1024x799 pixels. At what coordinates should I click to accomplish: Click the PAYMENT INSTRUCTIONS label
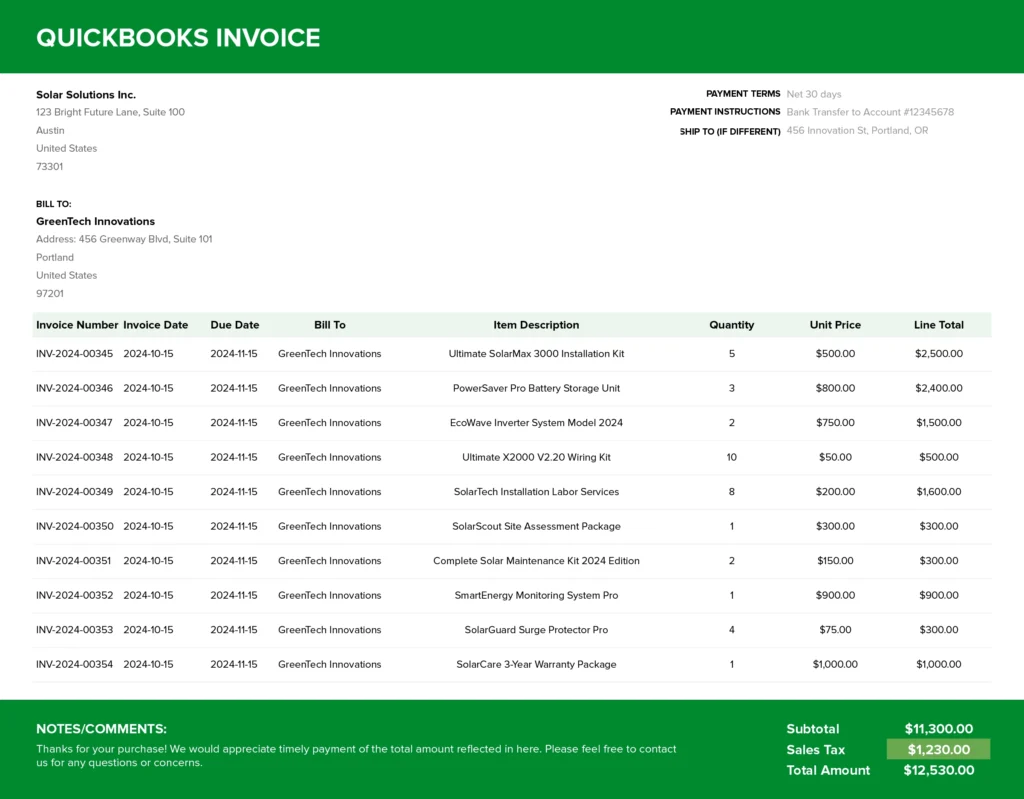[725, 112]
